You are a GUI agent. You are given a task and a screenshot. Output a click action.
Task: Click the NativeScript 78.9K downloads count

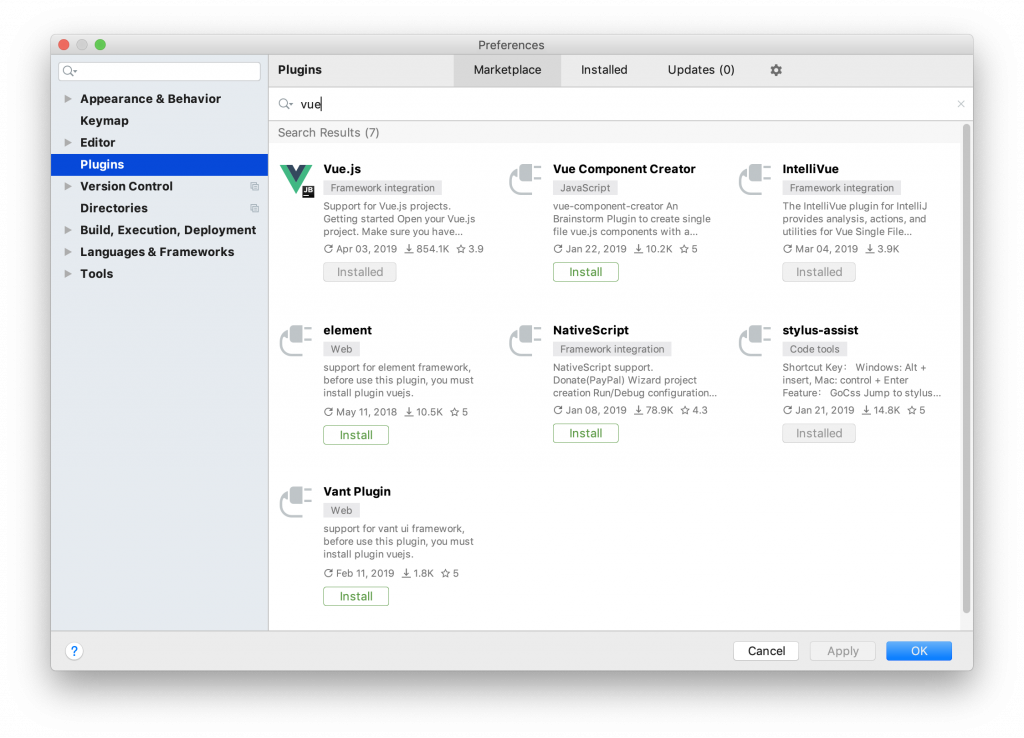pos(653,410)
